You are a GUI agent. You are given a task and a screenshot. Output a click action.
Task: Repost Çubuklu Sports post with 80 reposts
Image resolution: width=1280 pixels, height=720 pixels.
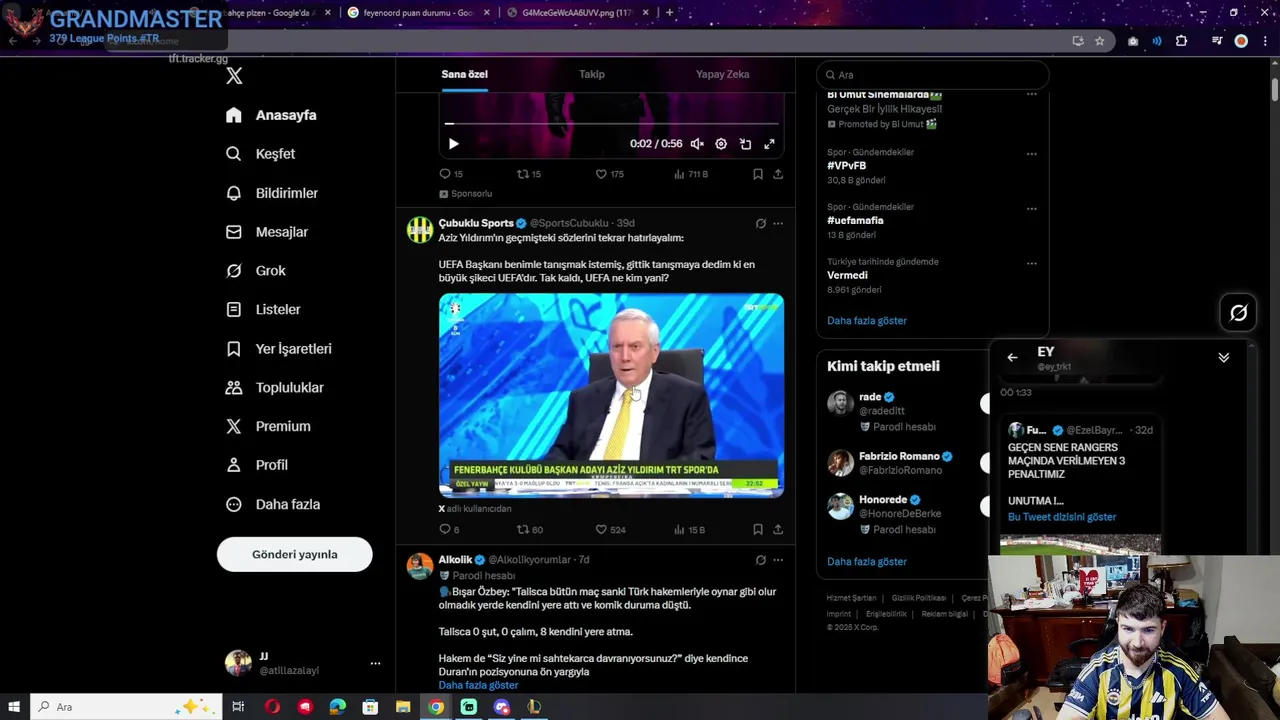pyautogui.click(x=530, y=530)
